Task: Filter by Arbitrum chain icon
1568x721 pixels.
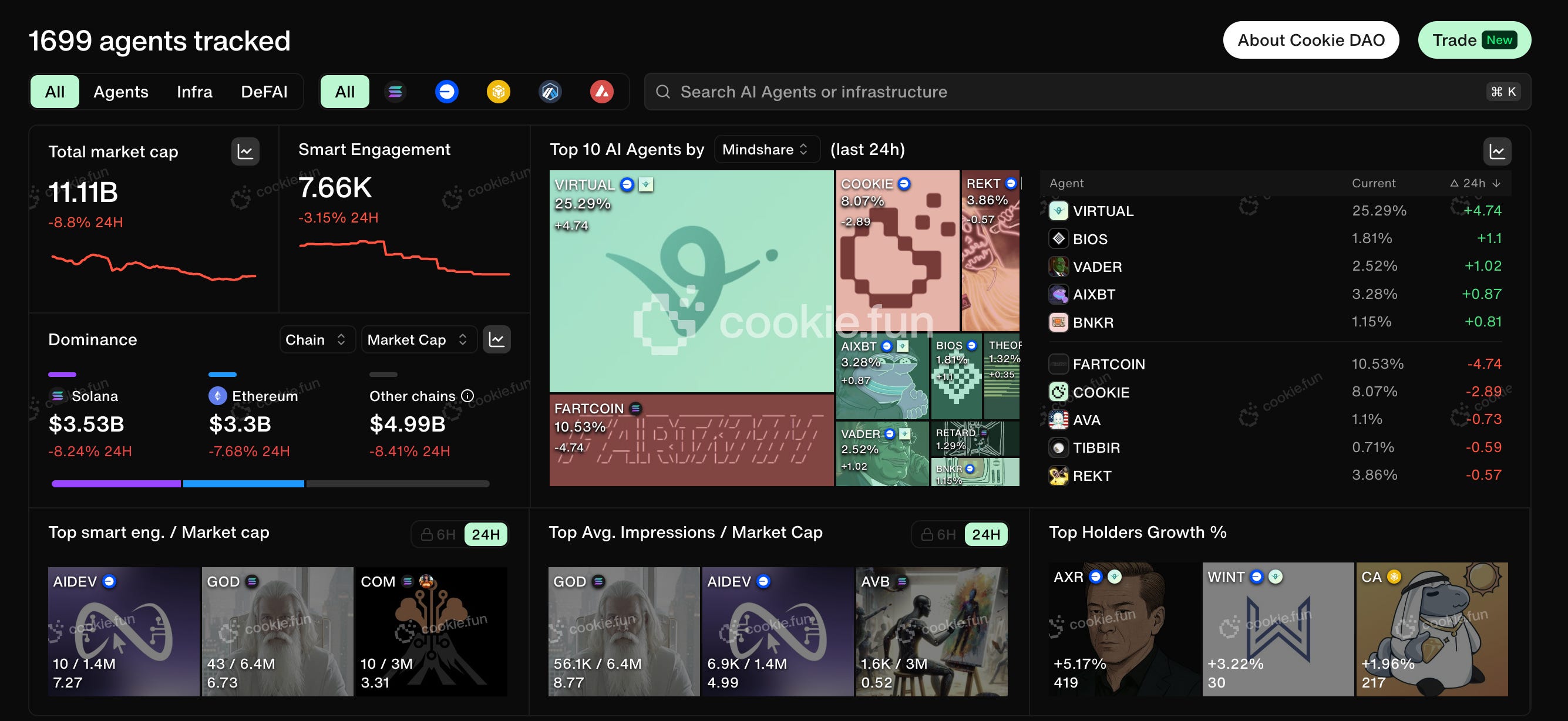Action: 550,92
